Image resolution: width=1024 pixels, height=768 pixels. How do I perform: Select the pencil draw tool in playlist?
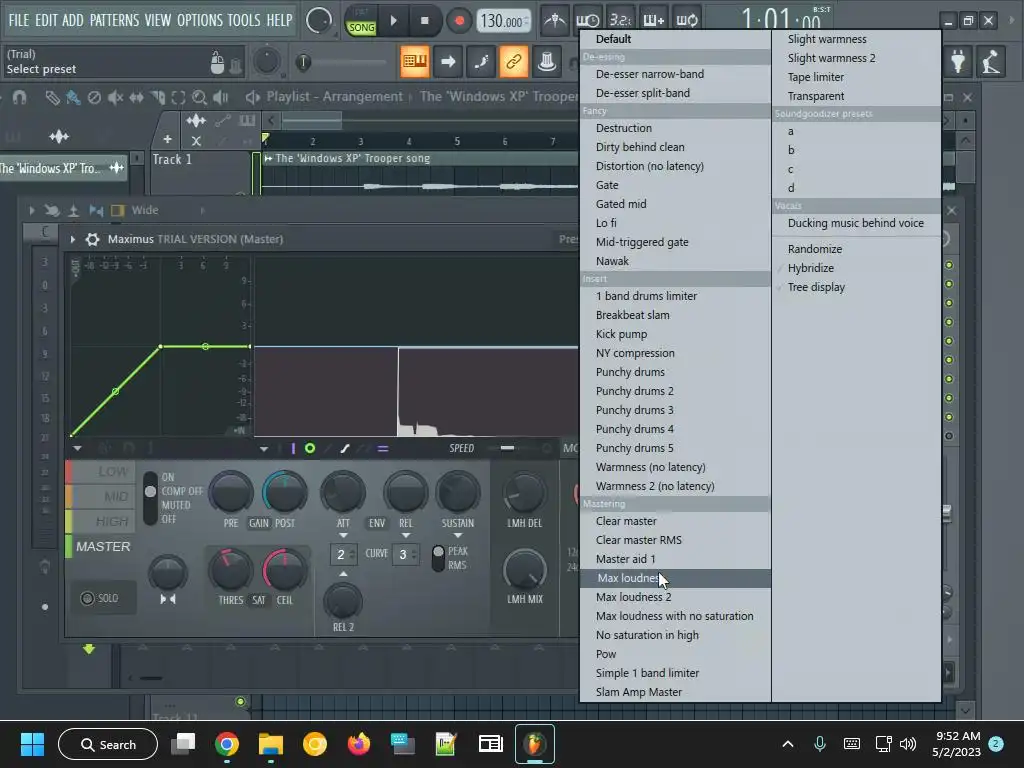(x=52, y=98)
